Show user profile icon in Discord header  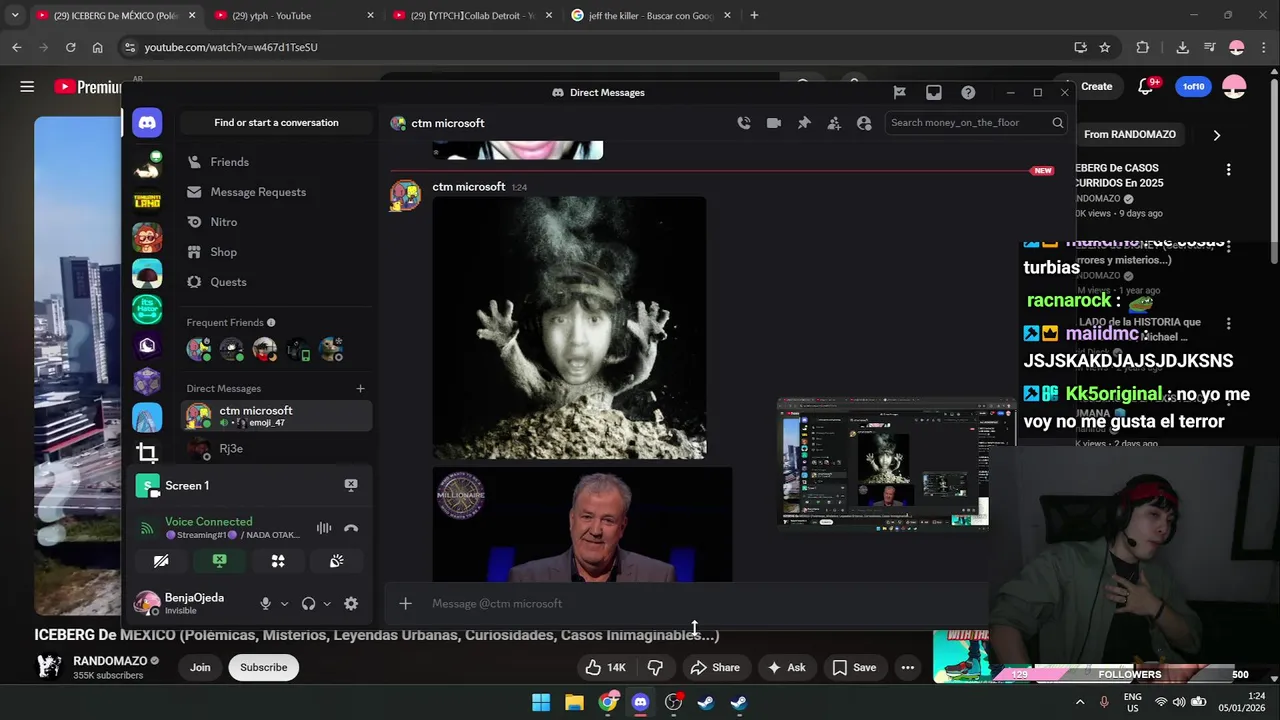tap(864, 123)
